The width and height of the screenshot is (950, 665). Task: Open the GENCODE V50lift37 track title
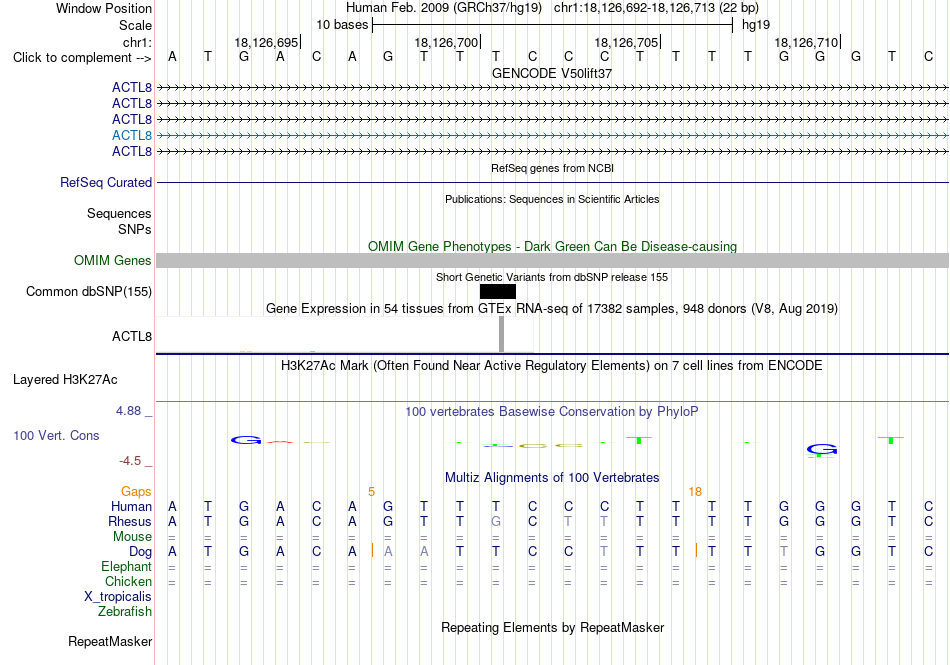click(x=552, y=73)
